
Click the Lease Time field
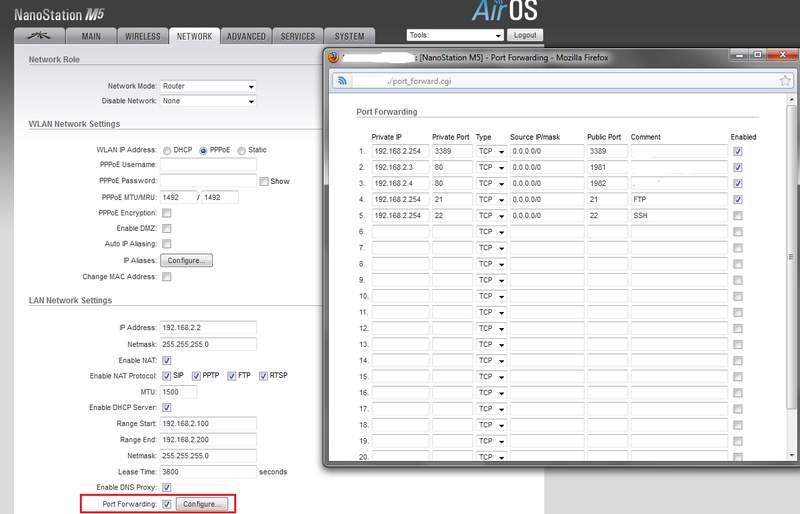tap(208, 472)
